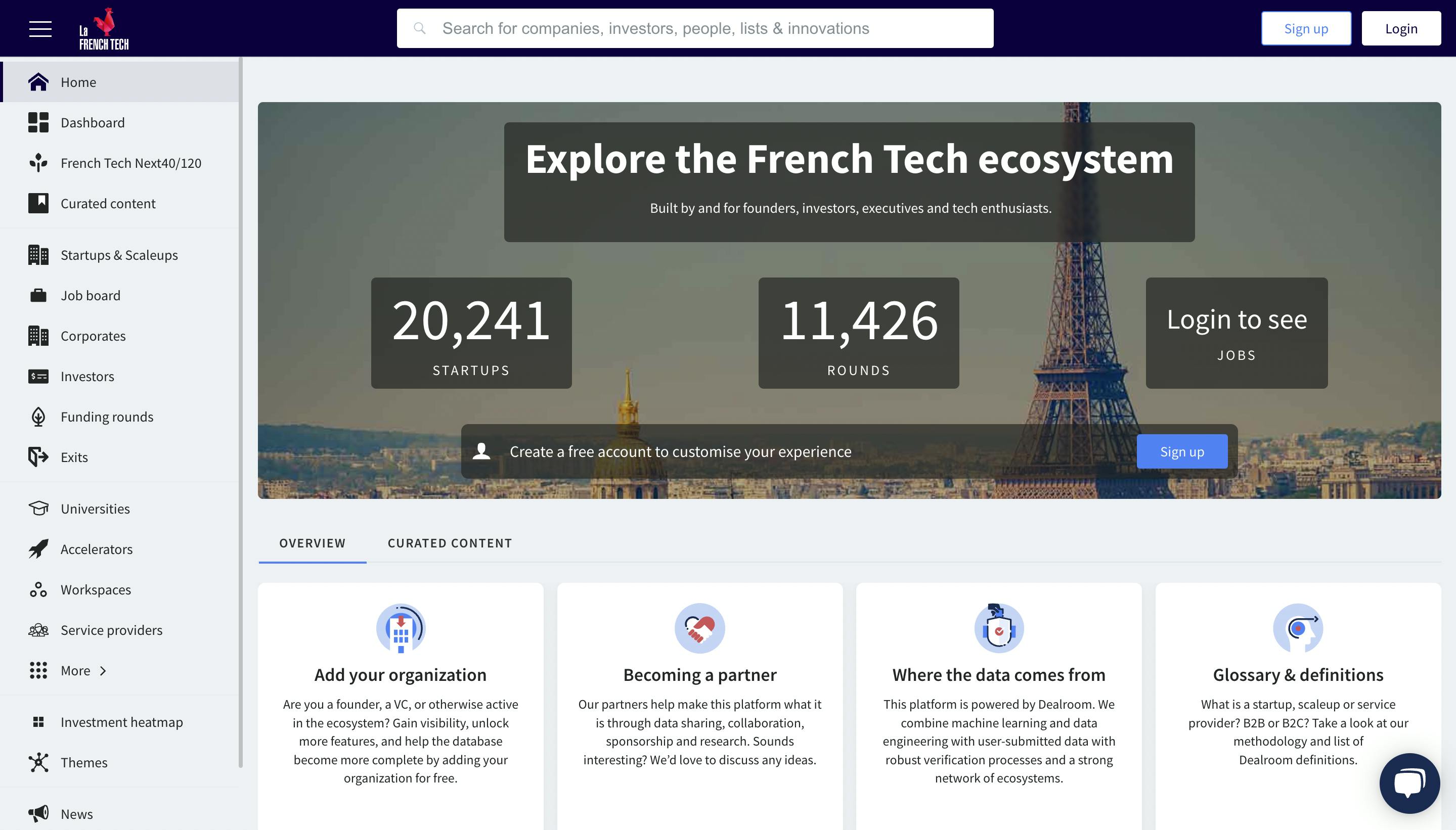Click the Exits sidebar icon
Screen dimensions: 1456x830
pyautogui.click(x=37, y=456)
